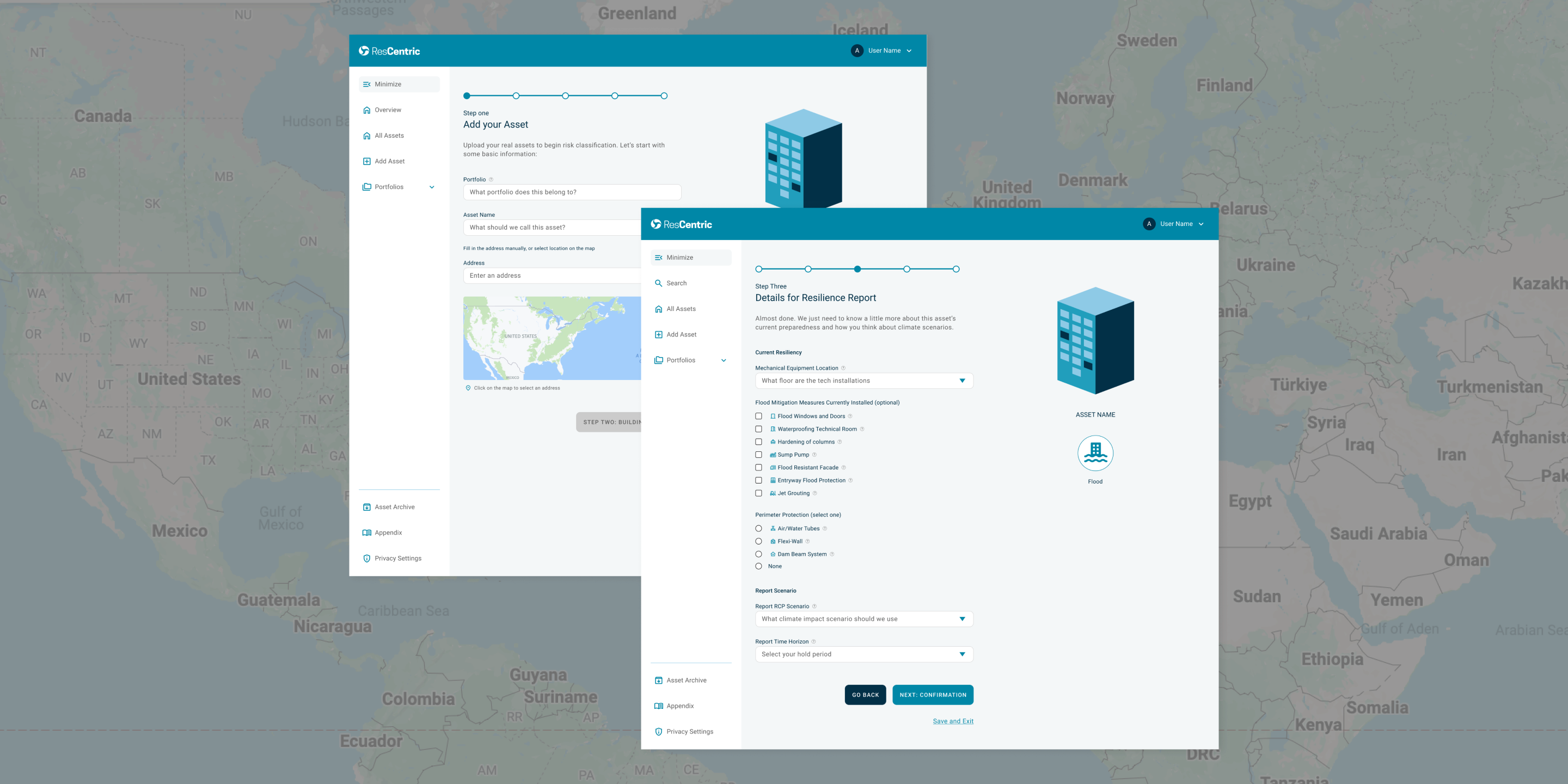Click the NEXT: CONFIRMATION button
This screenshot has height=784, width=1568.
(933, 695)
